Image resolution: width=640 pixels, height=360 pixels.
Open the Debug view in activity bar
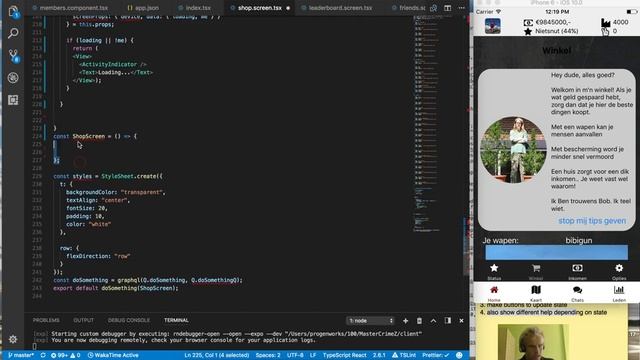click(x=13, y=78)
